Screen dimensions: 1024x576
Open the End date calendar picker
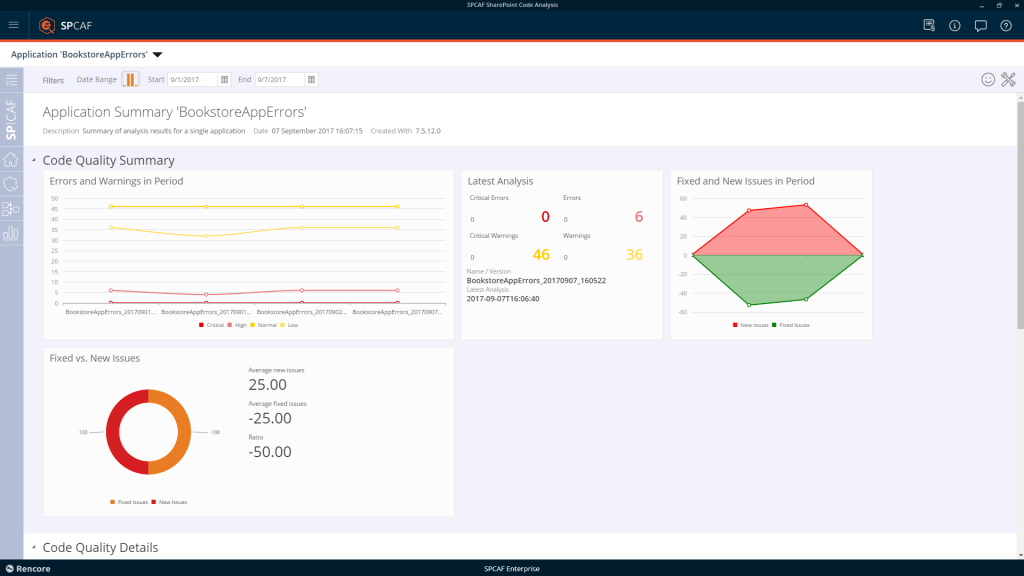(x=312, y=80)
